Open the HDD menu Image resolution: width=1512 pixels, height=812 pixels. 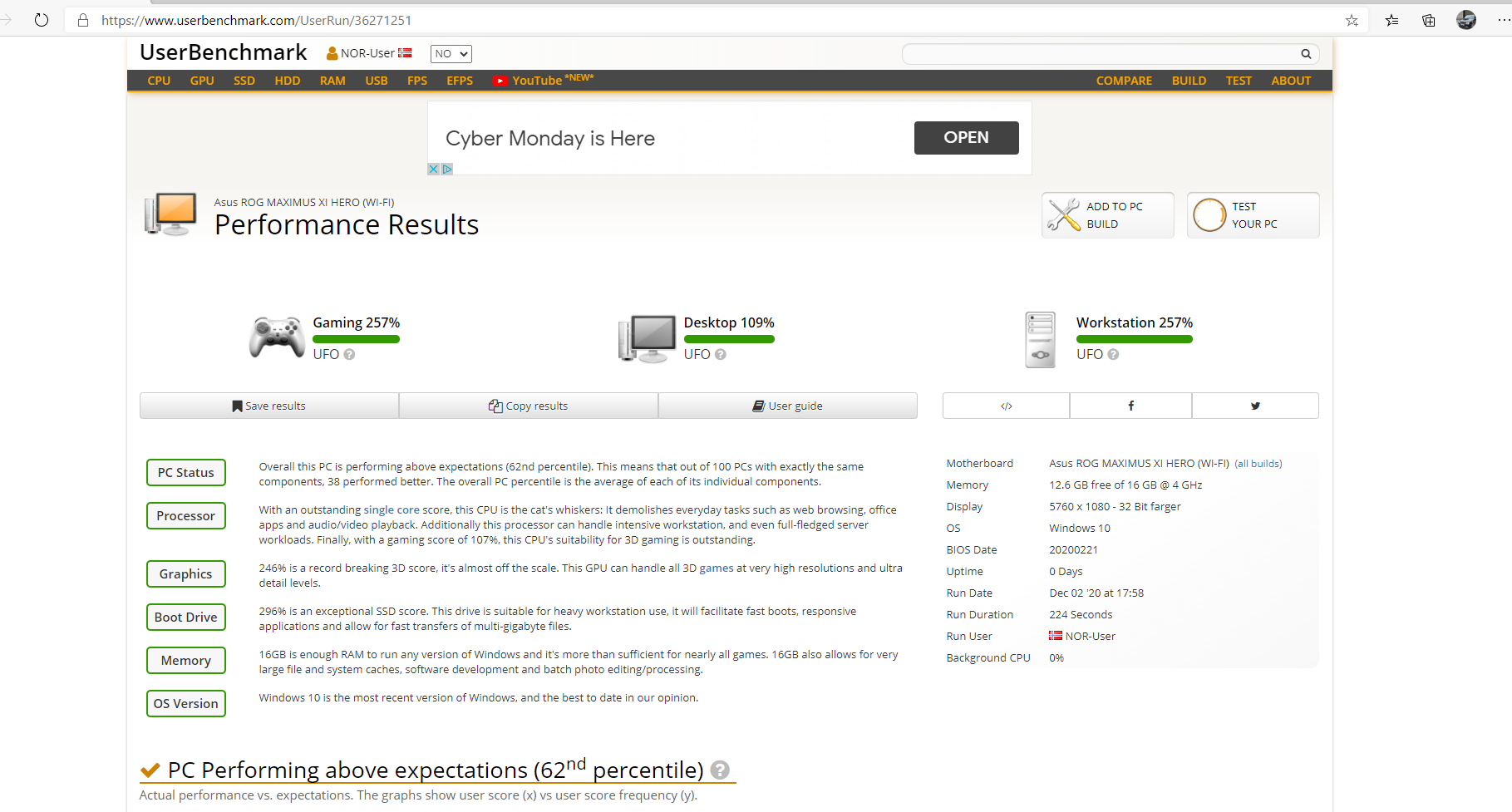click(x=288, y=81)
